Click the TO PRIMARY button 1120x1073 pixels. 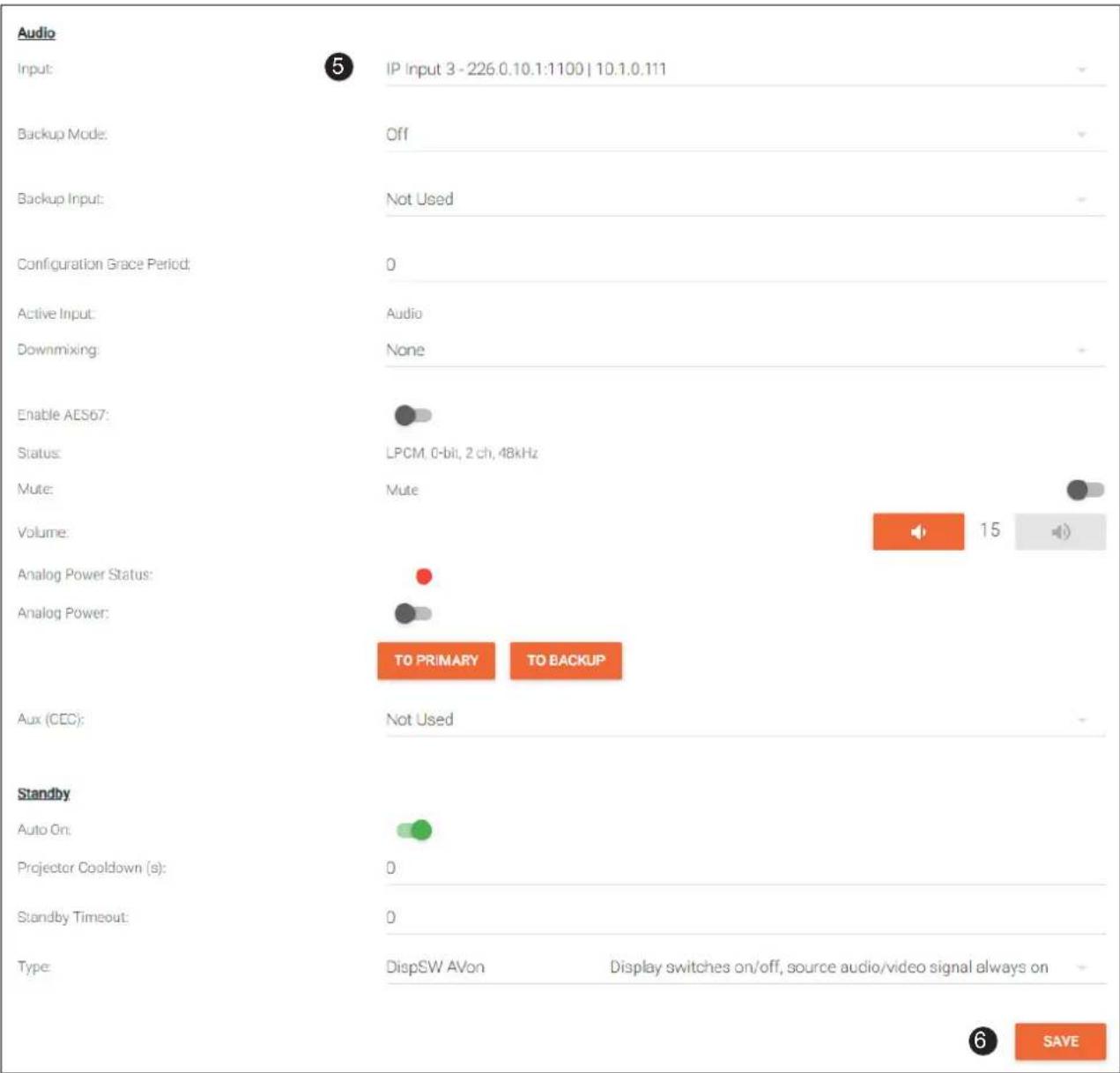click(x=436, y=661)
